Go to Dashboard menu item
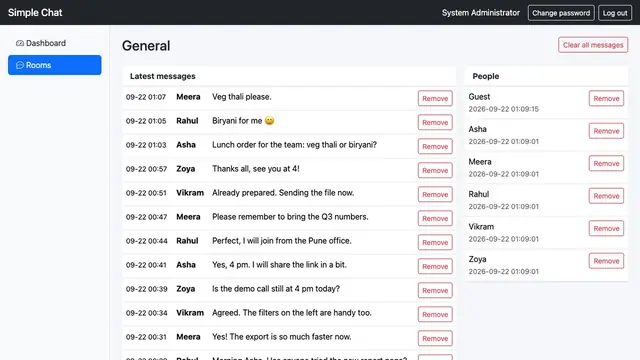This screenshot has width=640, height=360. [55, 43]
